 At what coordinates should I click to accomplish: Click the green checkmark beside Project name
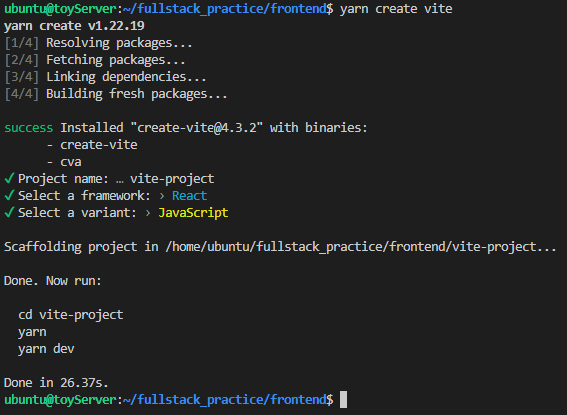(9, 178)
